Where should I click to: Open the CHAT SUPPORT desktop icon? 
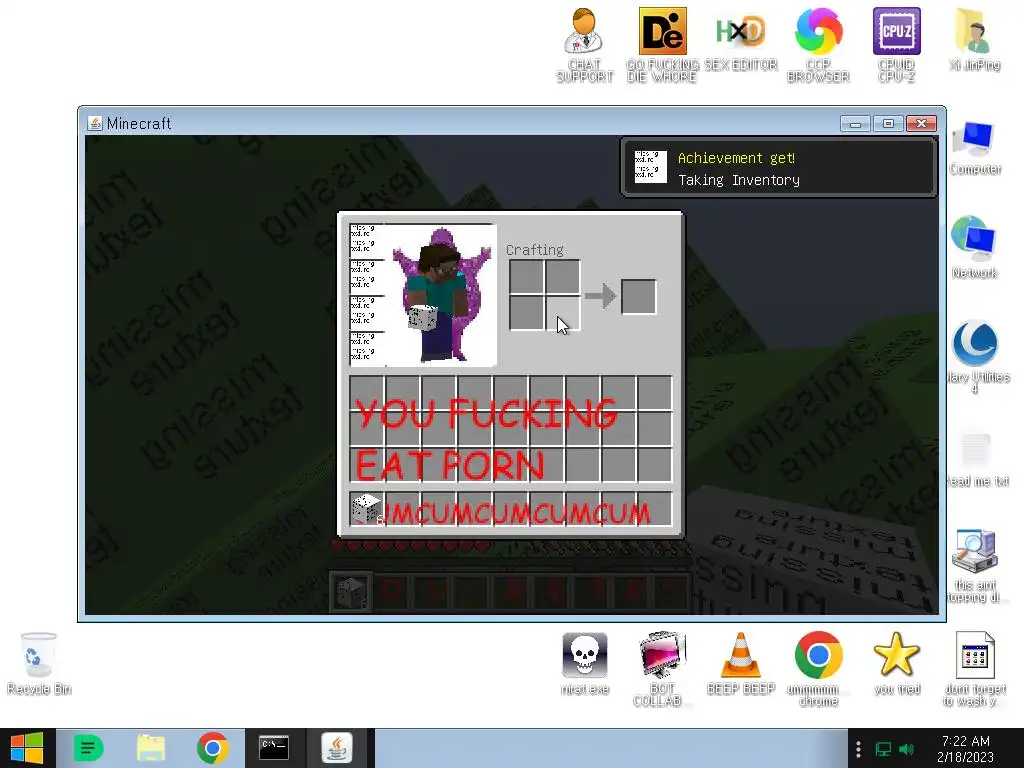pos(584,44)
